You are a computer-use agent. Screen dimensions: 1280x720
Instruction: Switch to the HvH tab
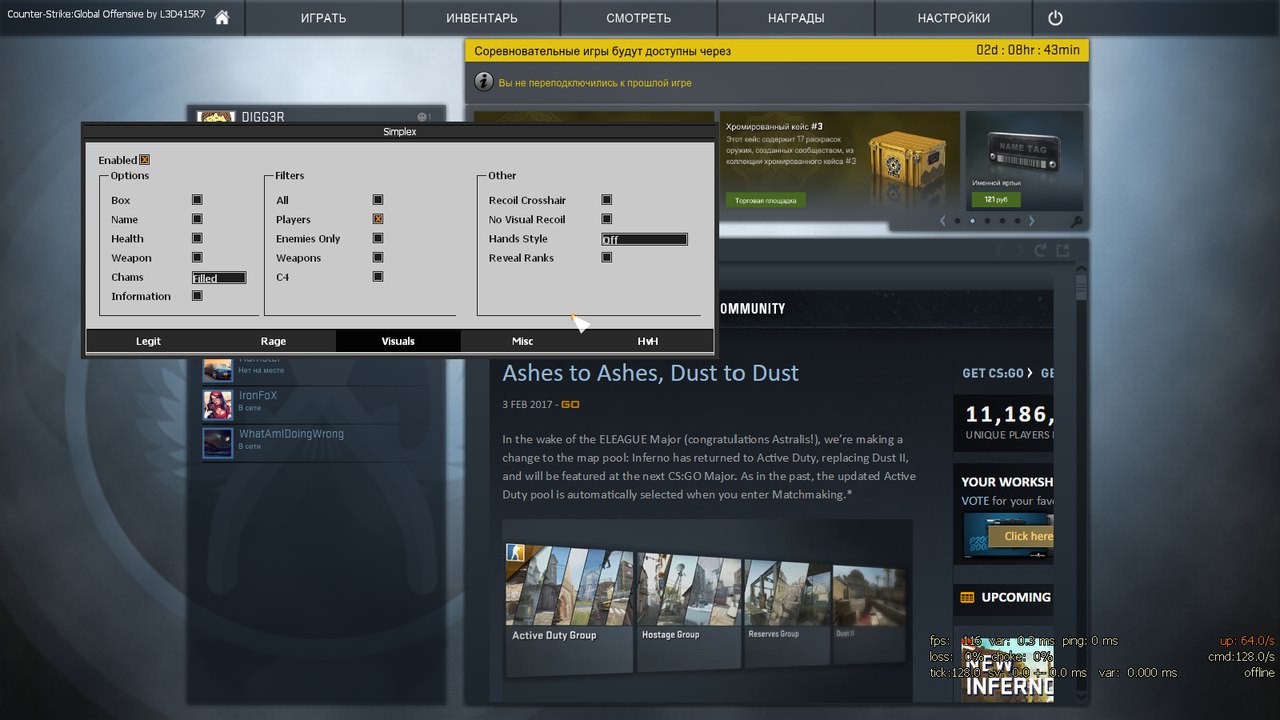(x=648, y=341)
